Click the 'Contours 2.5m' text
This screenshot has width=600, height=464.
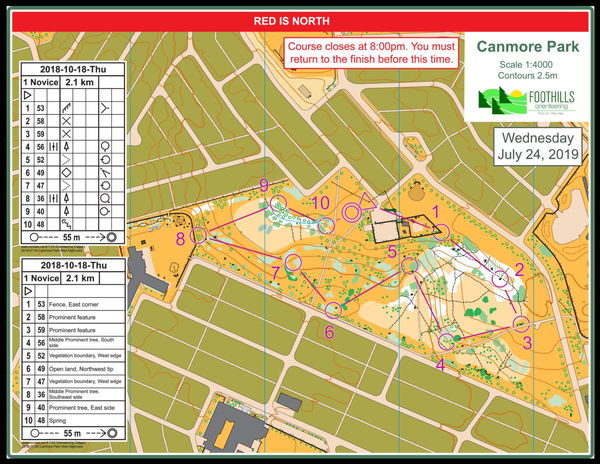(x=527, y=76)
